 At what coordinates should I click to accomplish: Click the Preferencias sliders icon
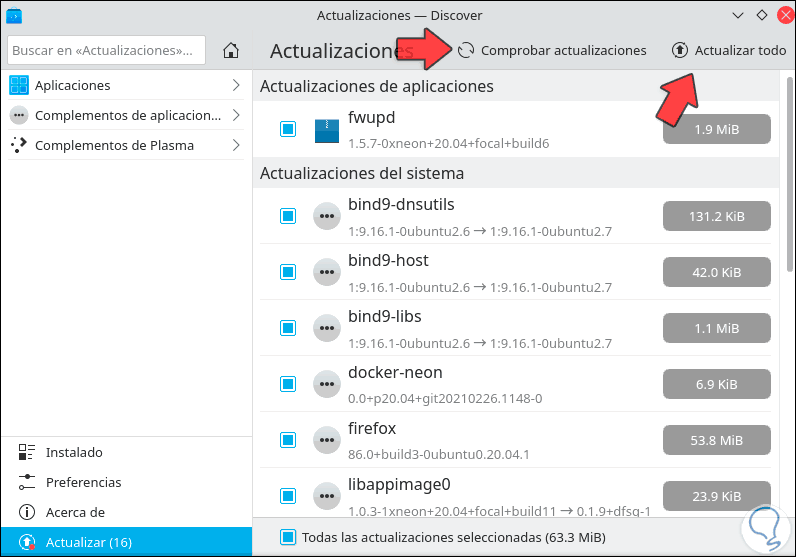point(26,482)
